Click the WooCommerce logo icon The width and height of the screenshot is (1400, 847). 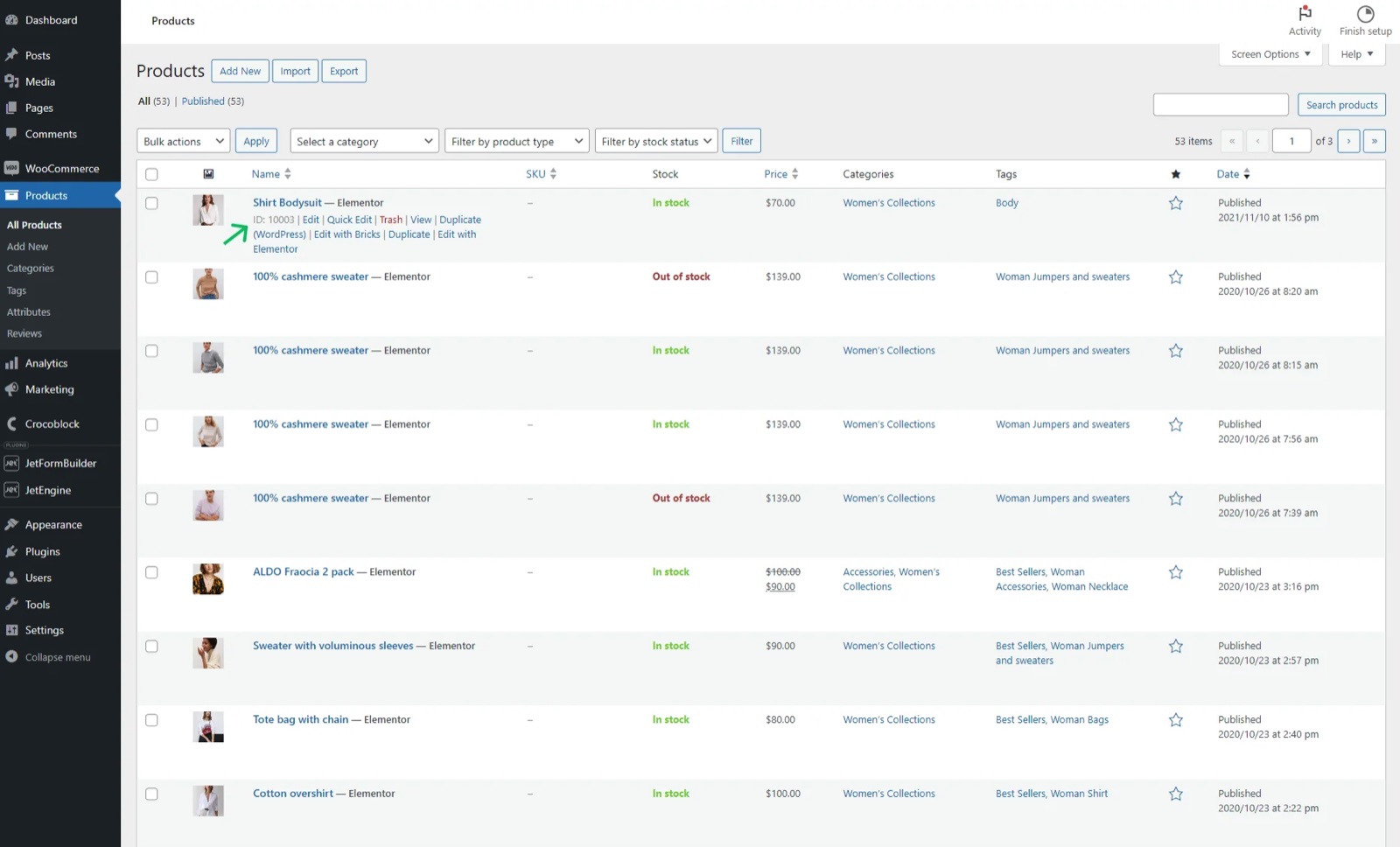tap(11, 168)
